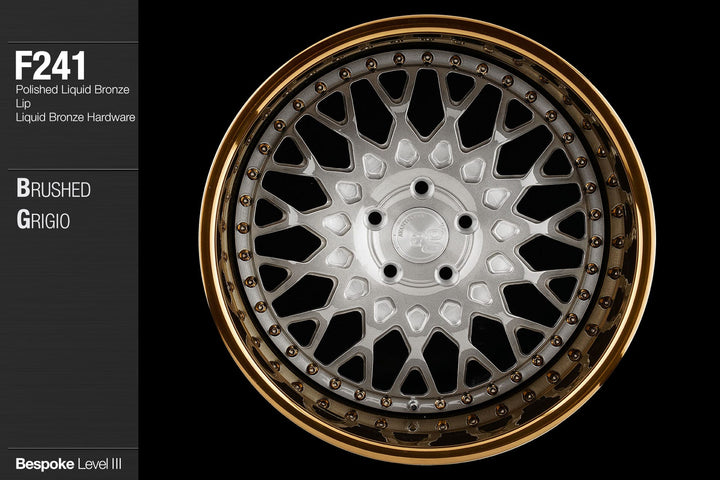Click the F241 model title
The image size is (720, 480).
(x=50, y=66)
